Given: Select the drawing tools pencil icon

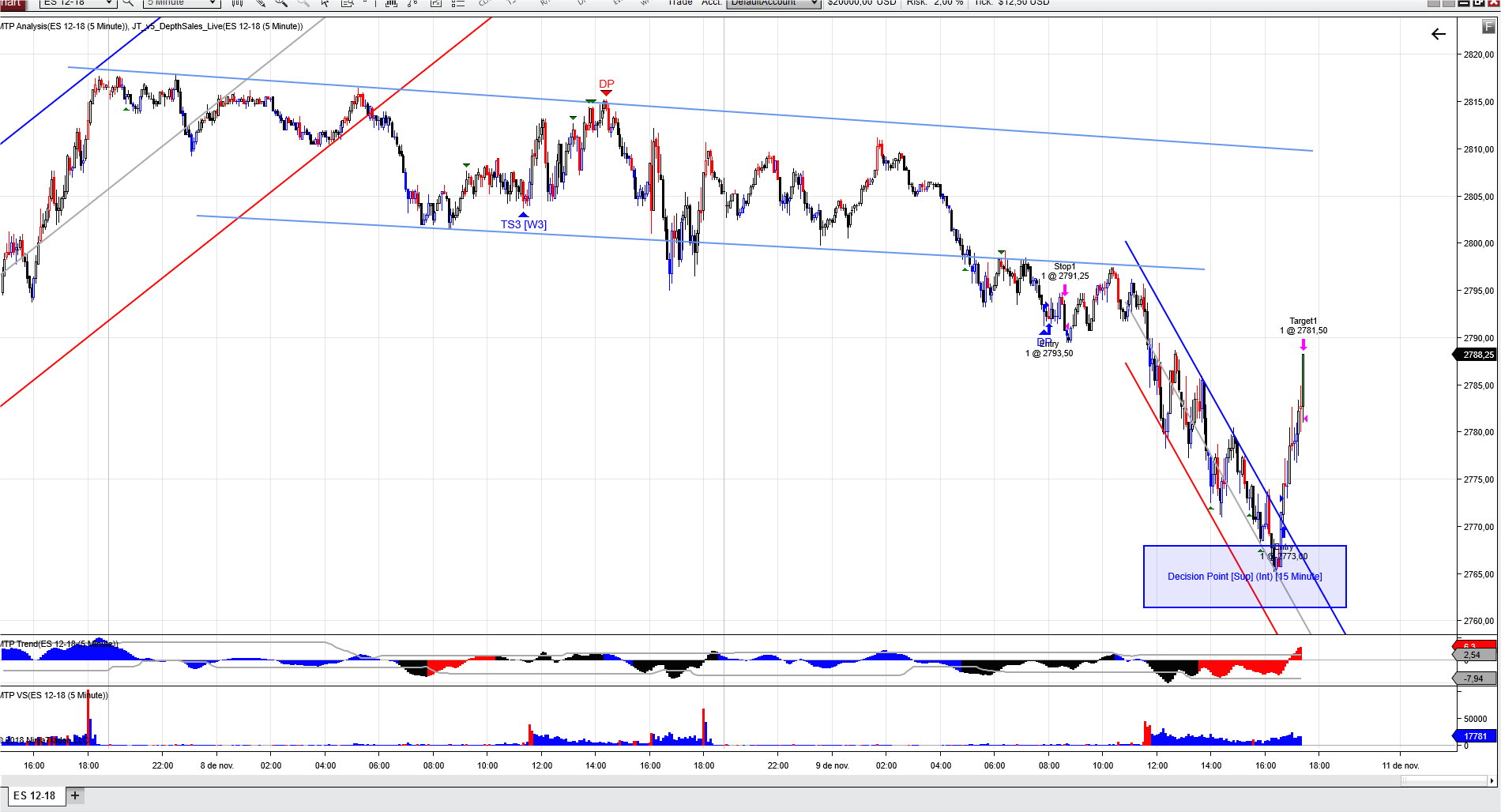Looking at the screenshot, I should click(x=259, y=3).
